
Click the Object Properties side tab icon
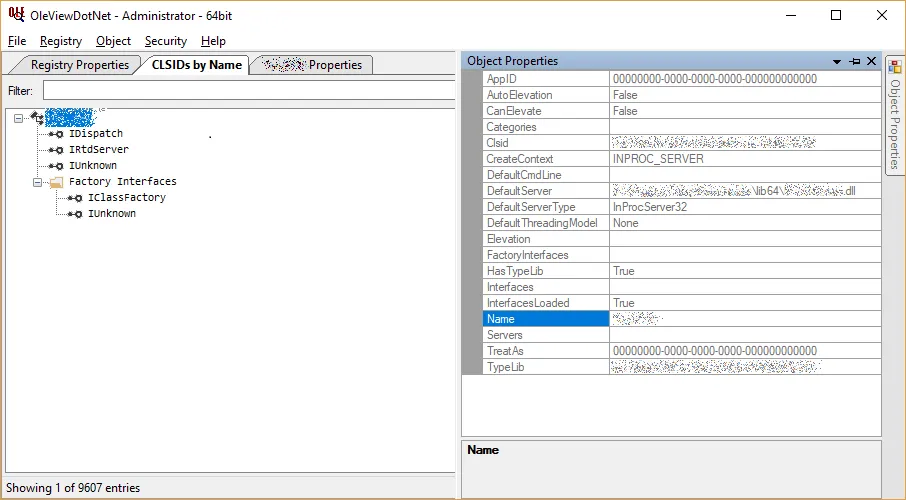tap(895, 67)
